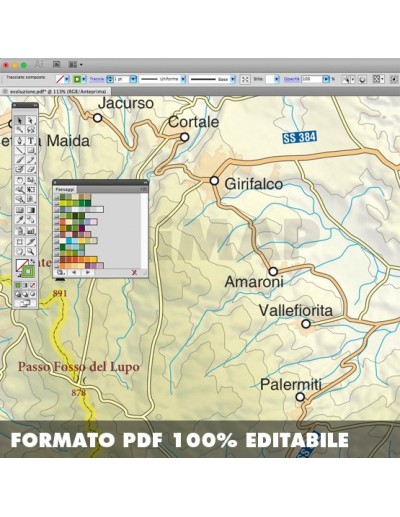The image size is (400, 517).
Task: Open stroke weight dropdown next to 1 pt
Action: [133, 79]
